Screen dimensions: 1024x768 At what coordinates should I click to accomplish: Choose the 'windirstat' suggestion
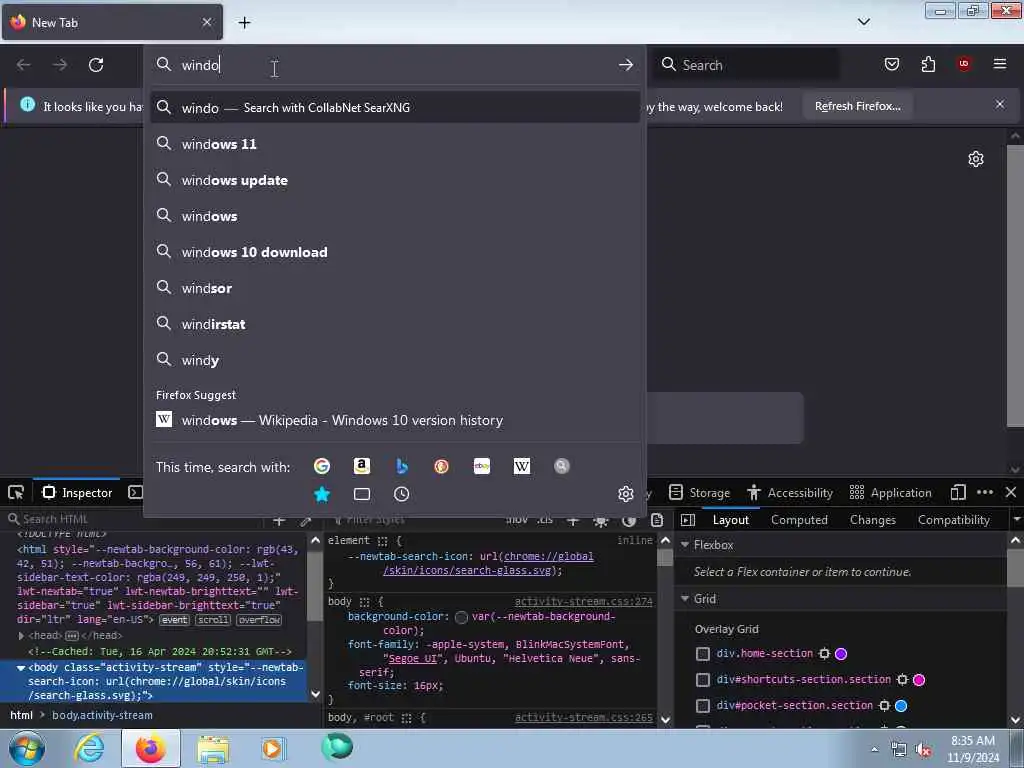(x=394, y=324)
